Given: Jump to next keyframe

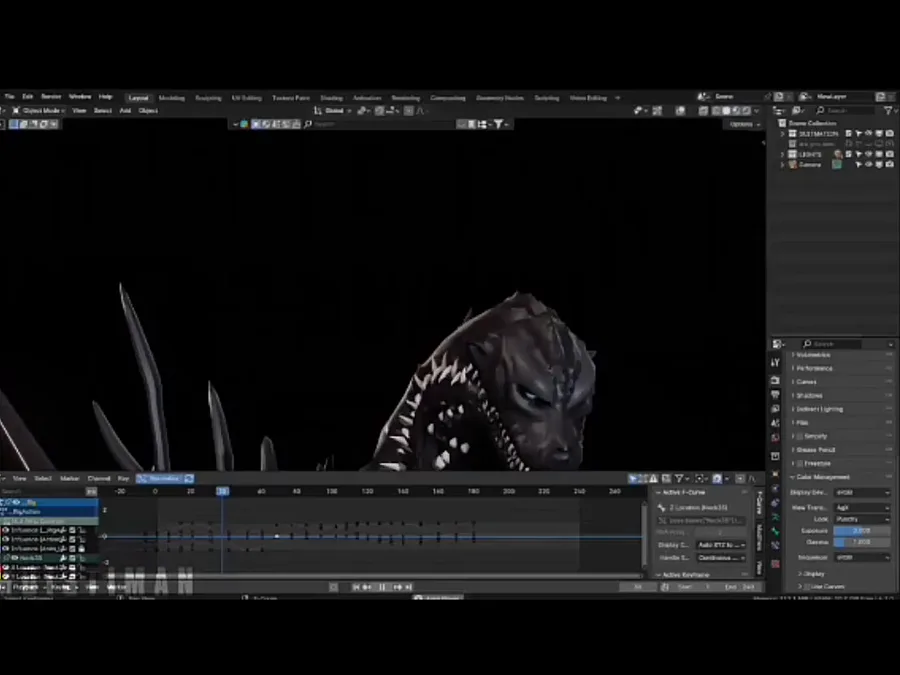Looking at the screenshot, I should coord(397,587).
